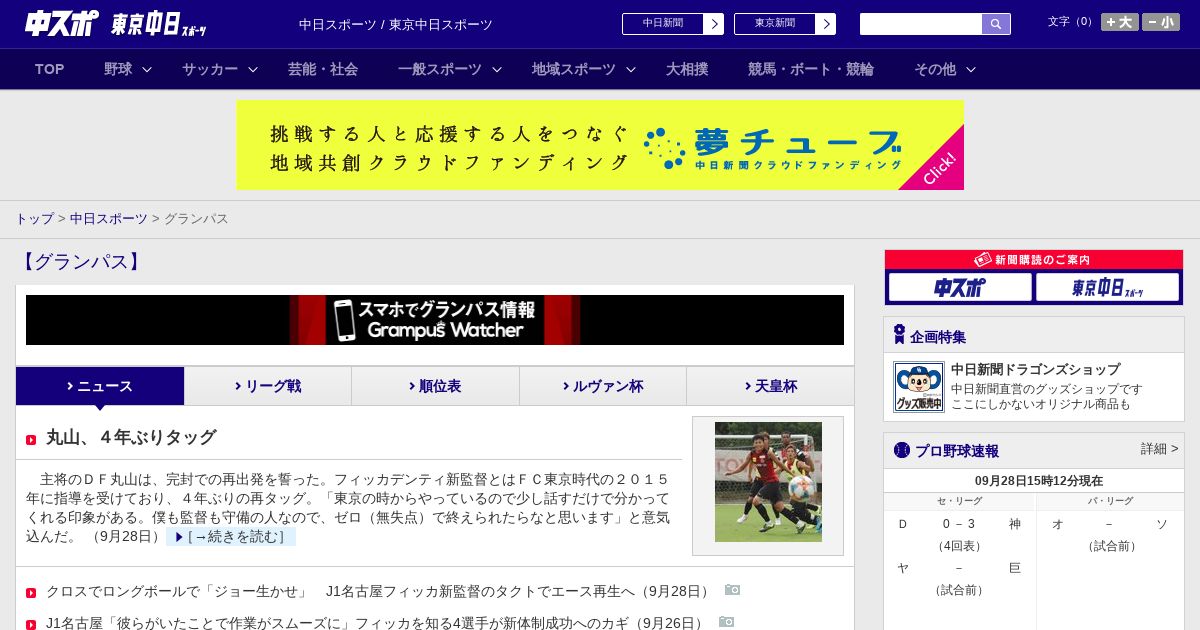Click the D 0-3 神 score row
Viewport: 1200px width, 630px height.
(959, 524)
